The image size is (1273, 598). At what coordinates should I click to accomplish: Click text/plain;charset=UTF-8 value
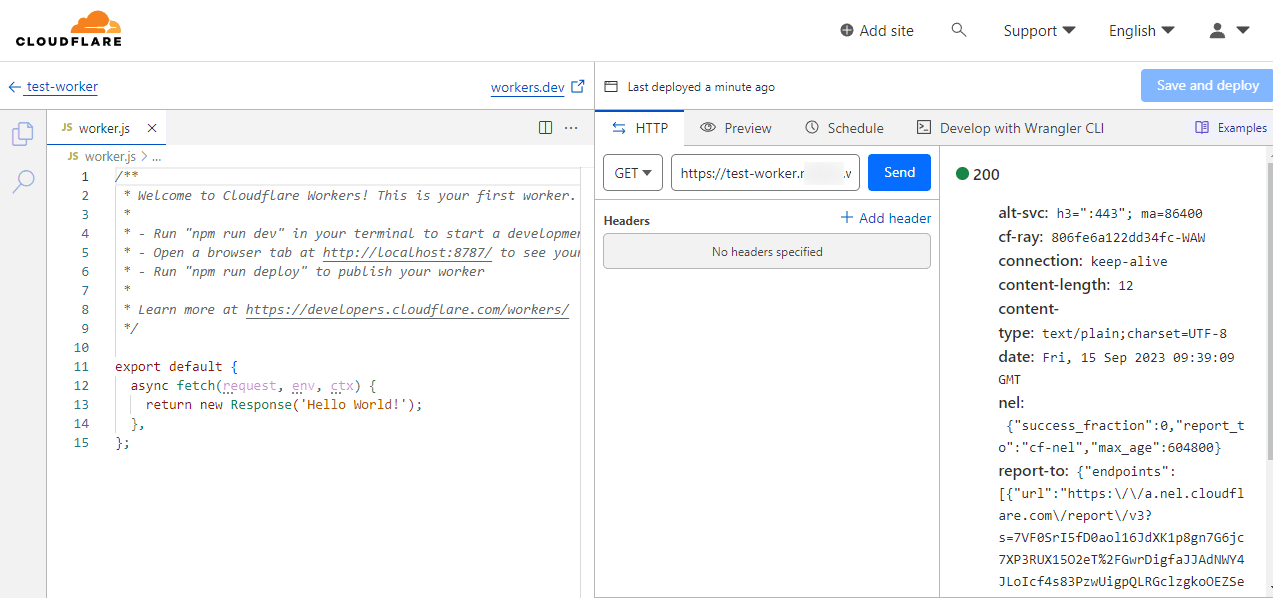[x=1134, y=334]
